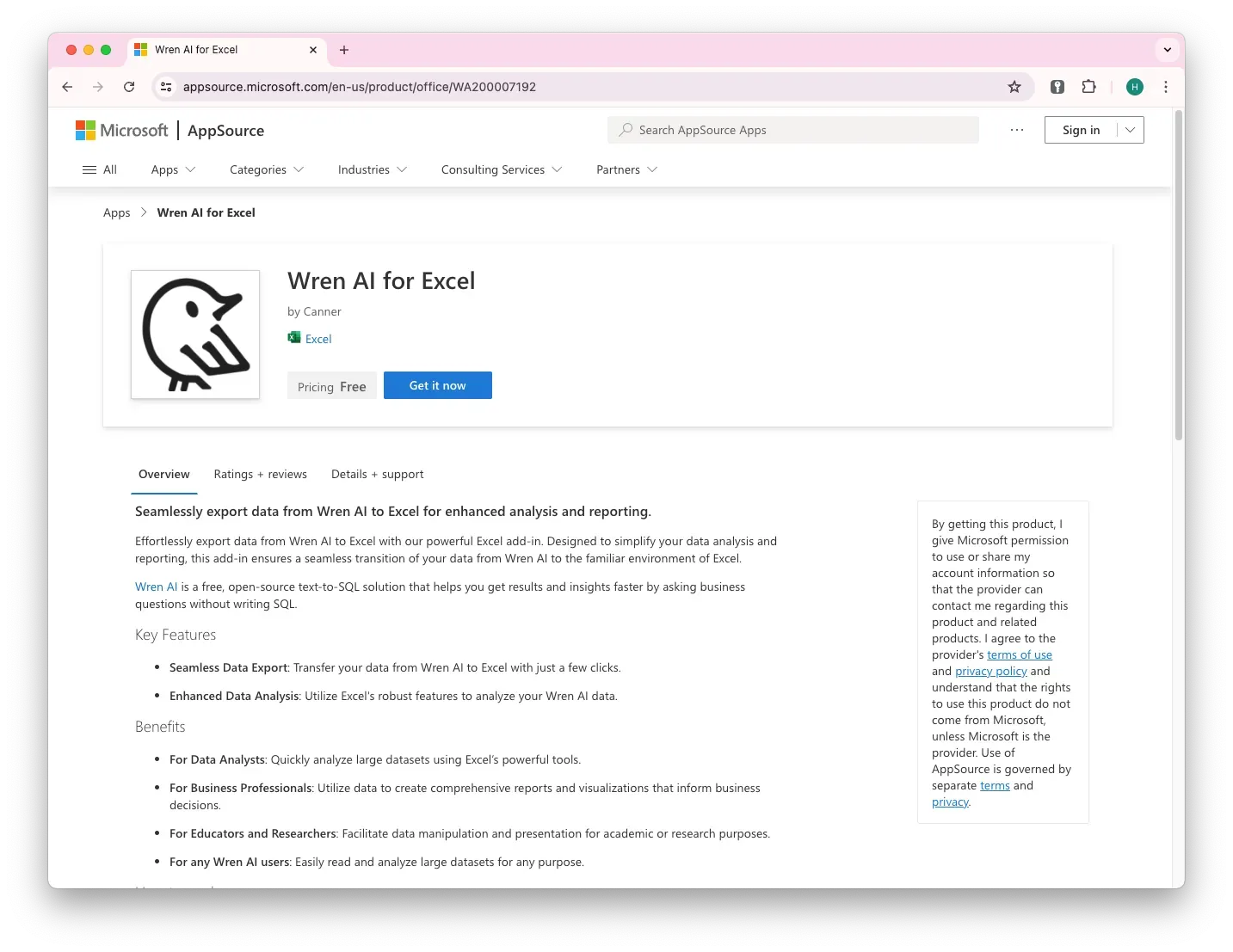Click the Microsoft logo
The height and width of the screenshot is (952, 1233).
tap(122, 130)
